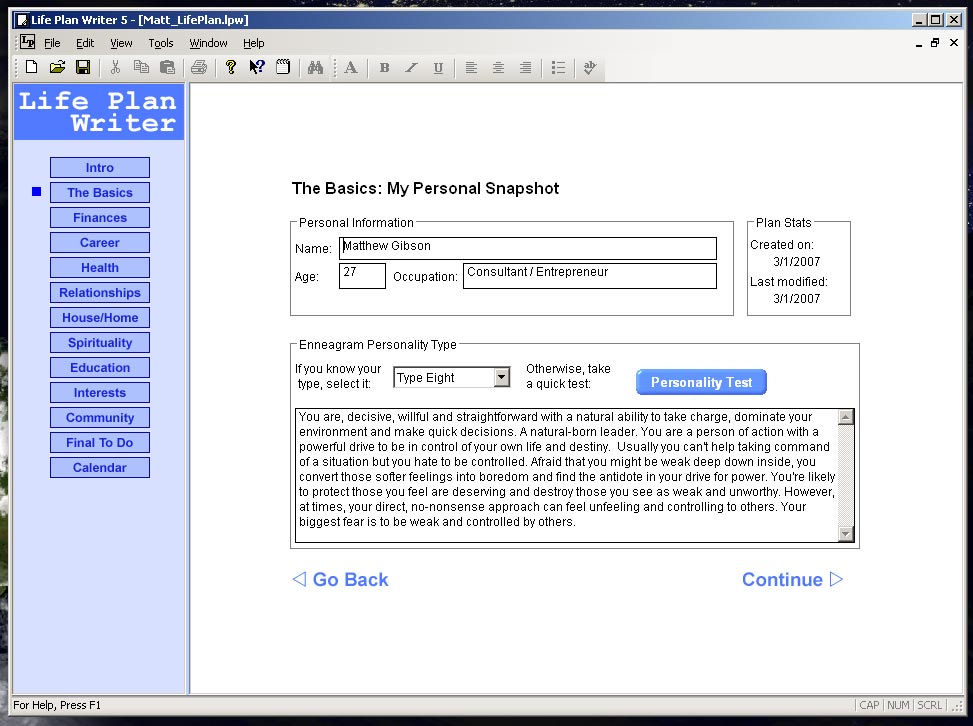
Task: Expand the Enneagram type dropdown arrow
Action: [x=501, y=377]
